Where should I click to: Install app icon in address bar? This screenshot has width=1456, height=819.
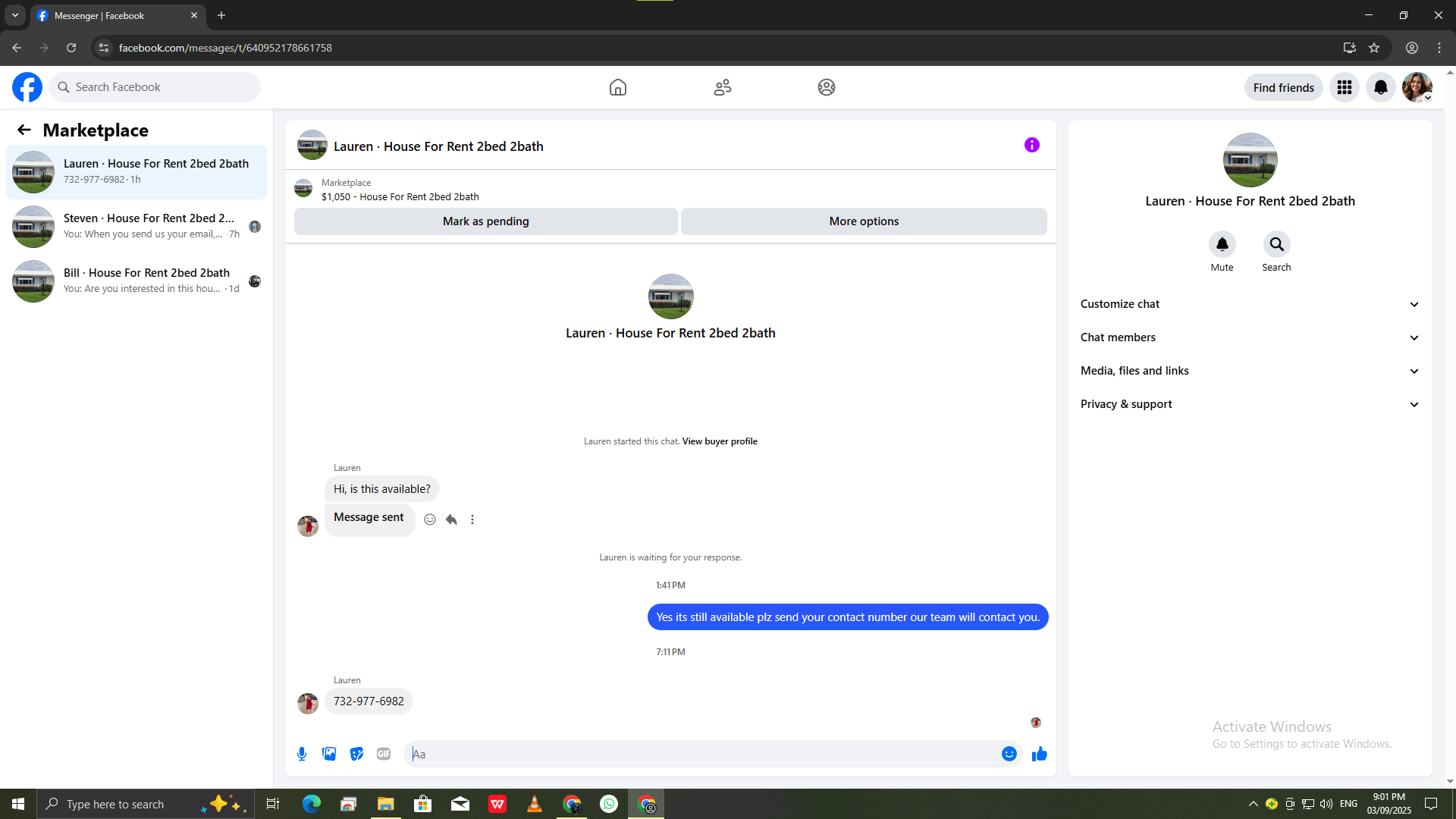[x=1350, y=48]
